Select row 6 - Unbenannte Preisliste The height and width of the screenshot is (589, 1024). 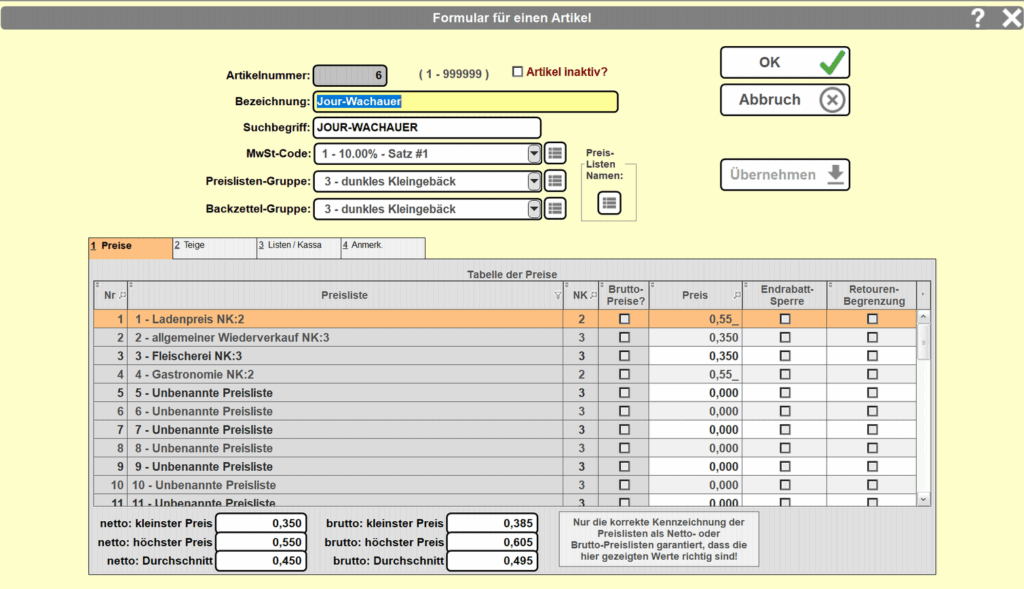505,411
